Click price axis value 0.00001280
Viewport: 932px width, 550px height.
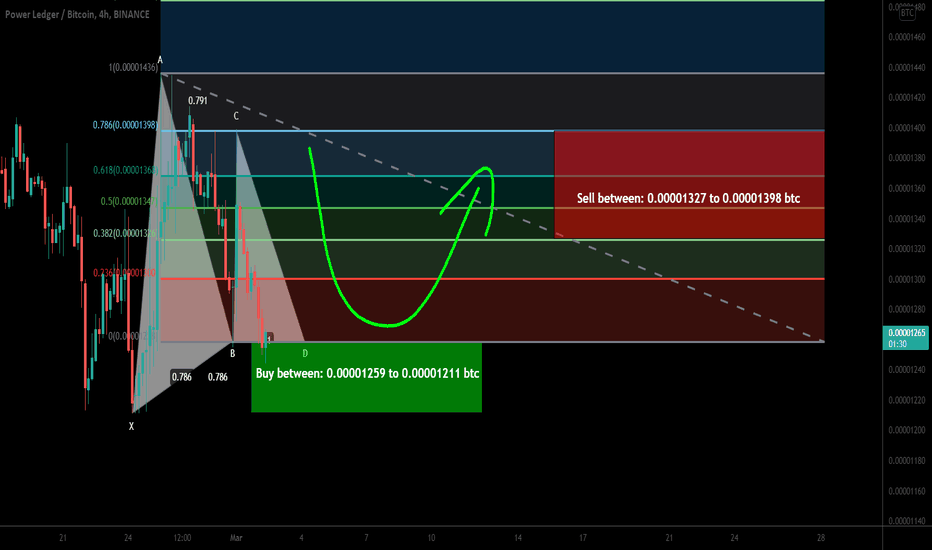point(906,309)
